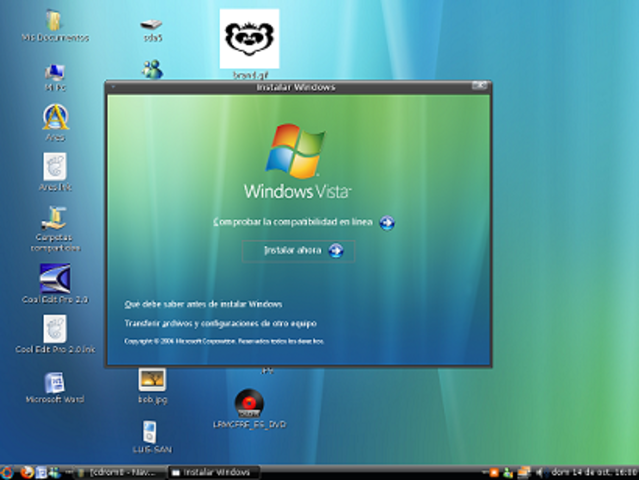Select the Ares.lnk shortcut file

(55, 166)
